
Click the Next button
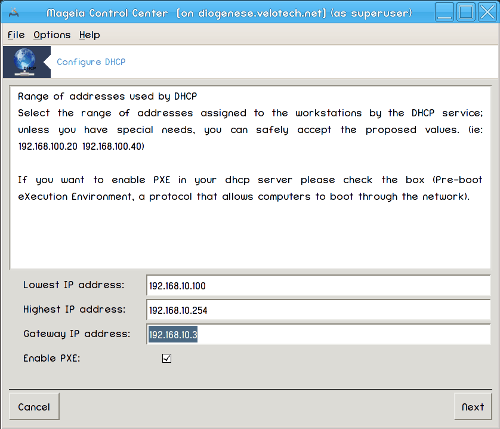coord(473,407)
